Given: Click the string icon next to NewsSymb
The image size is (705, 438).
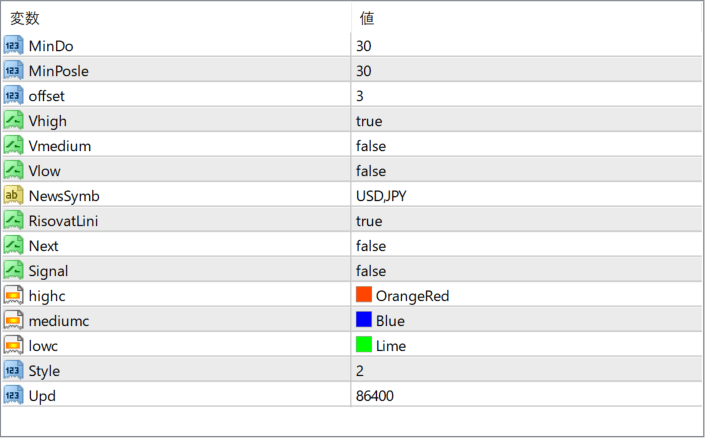Looking at the screenshot, I should coord(13,196).
